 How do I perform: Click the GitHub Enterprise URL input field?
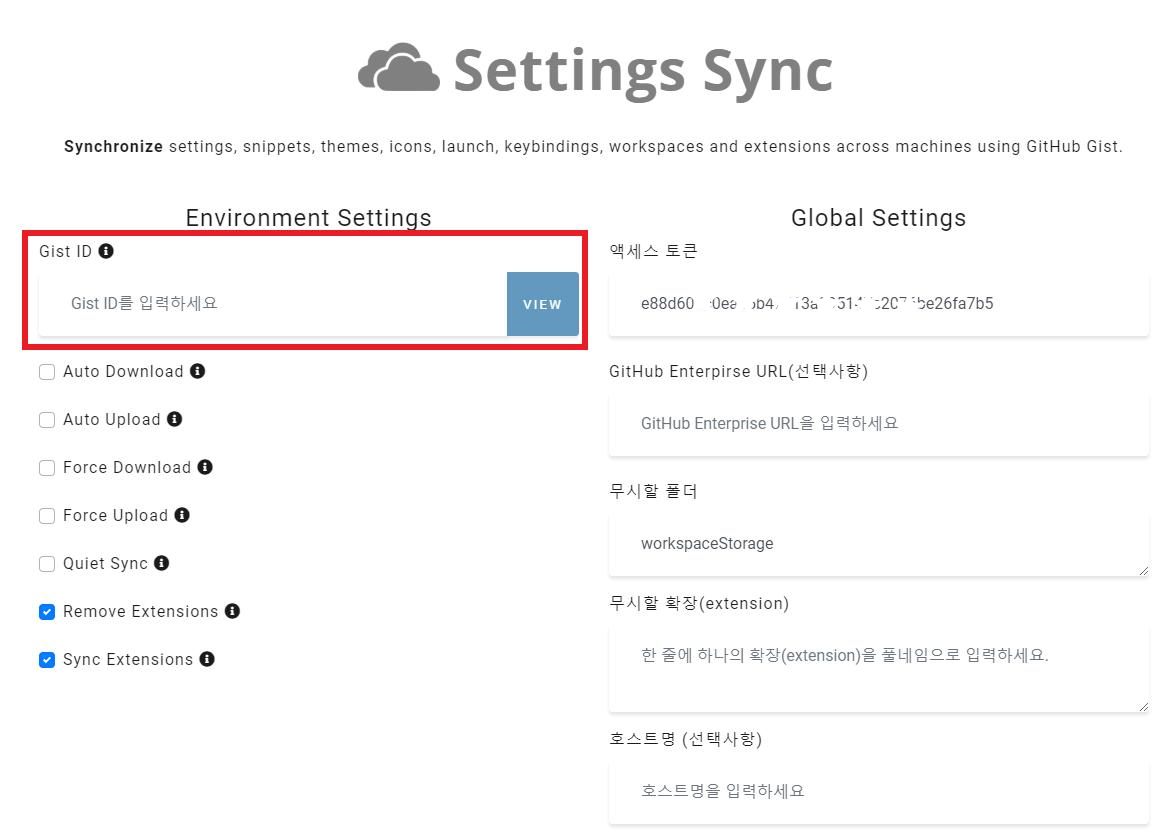(878, 424)
